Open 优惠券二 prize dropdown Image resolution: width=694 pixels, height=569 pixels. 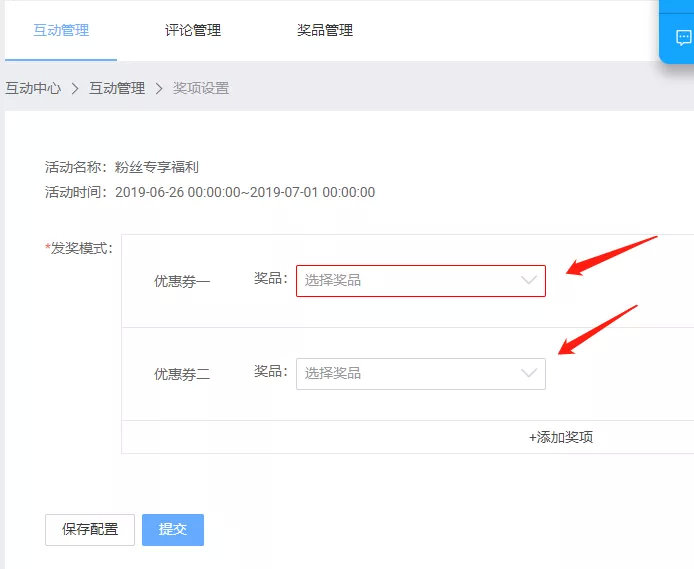[420, 374]
